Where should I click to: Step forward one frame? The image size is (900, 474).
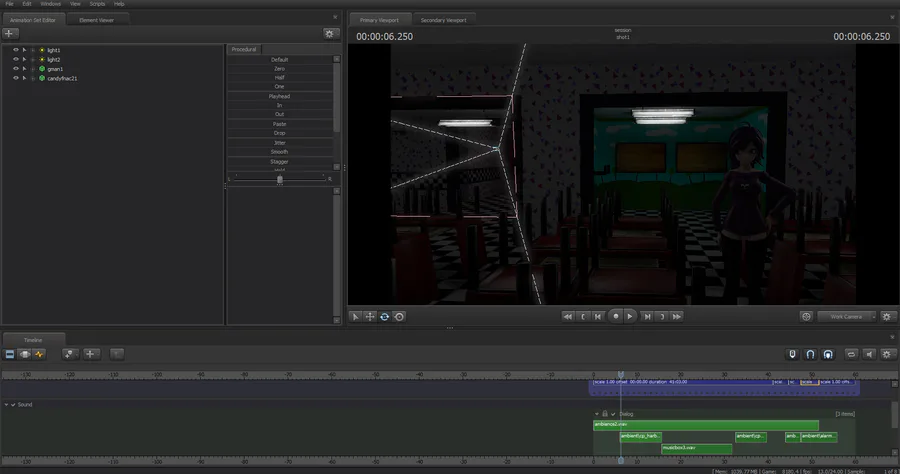647,317
